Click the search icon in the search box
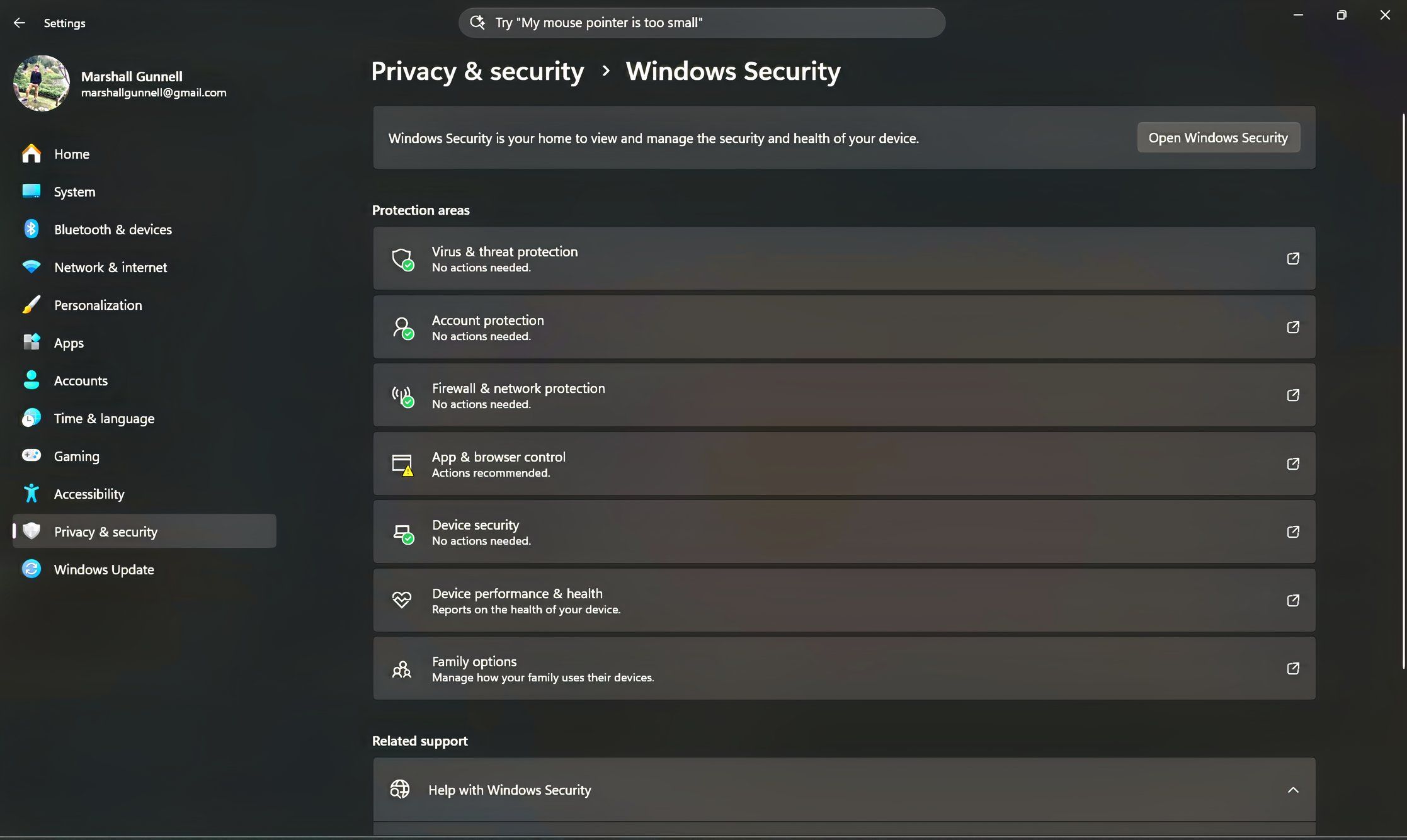 coord(477,23)
